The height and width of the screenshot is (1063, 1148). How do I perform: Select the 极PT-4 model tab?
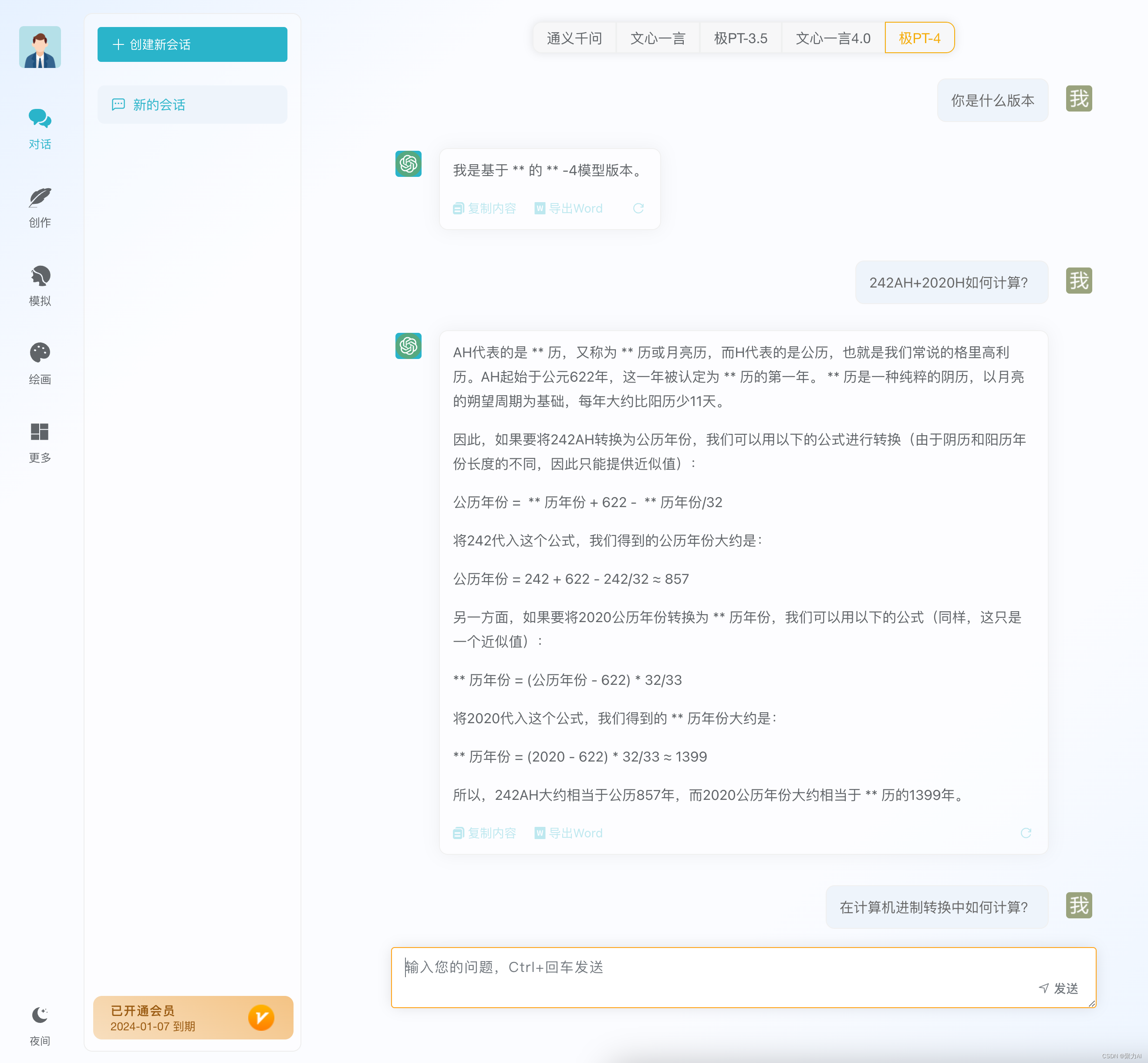point(919,37)
